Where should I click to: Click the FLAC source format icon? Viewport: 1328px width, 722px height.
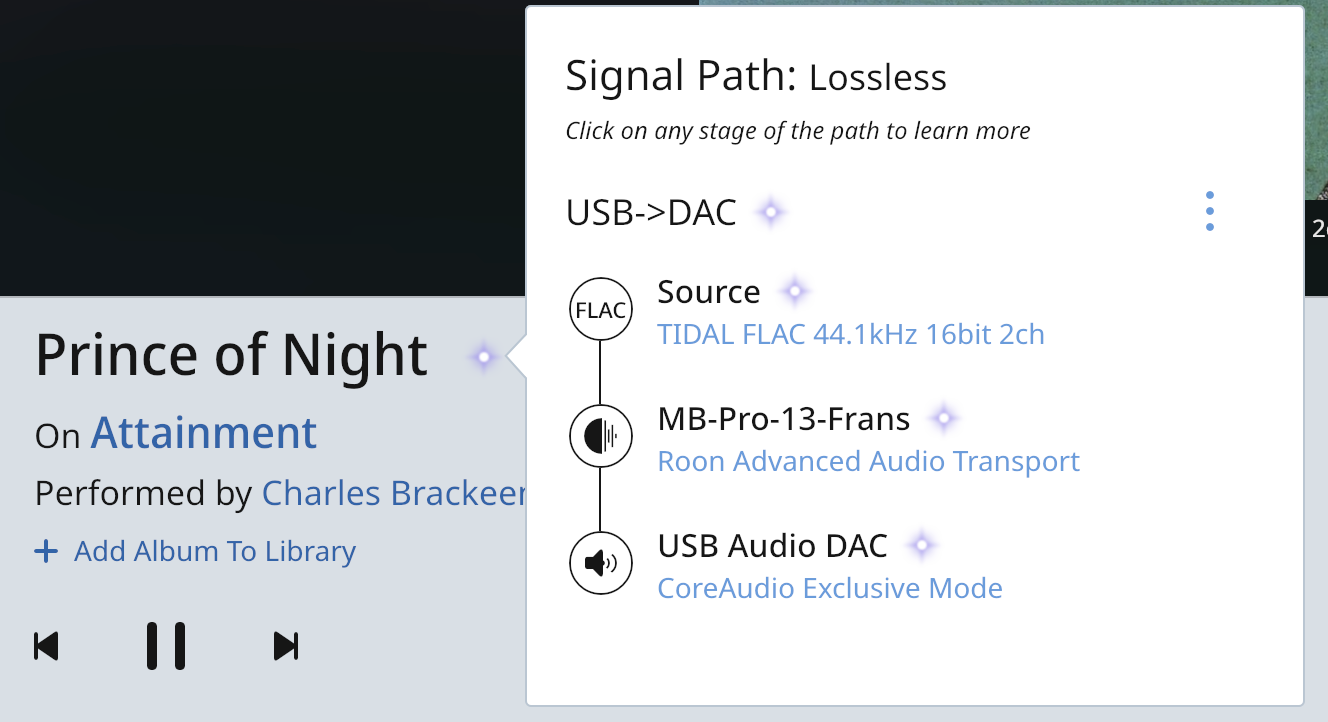pyautogui.click(x=600, y=310)
